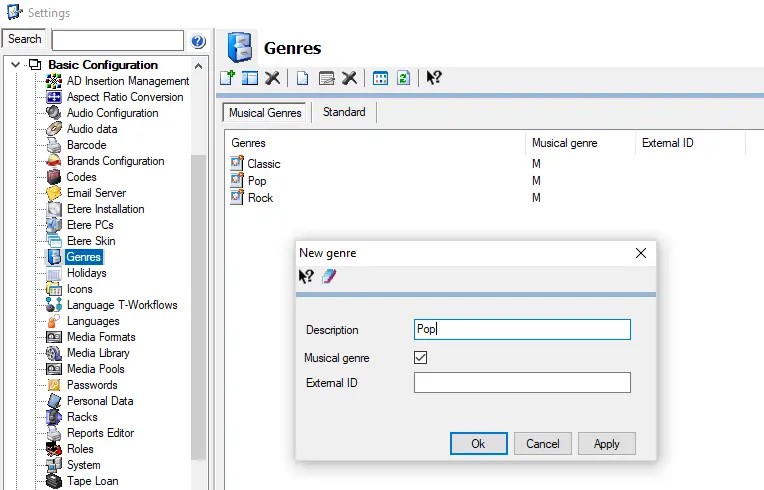Viewport: 764px width, 490px height.
Task: Collapse the Basic Configuration tree node
Action: click(17, 65)
